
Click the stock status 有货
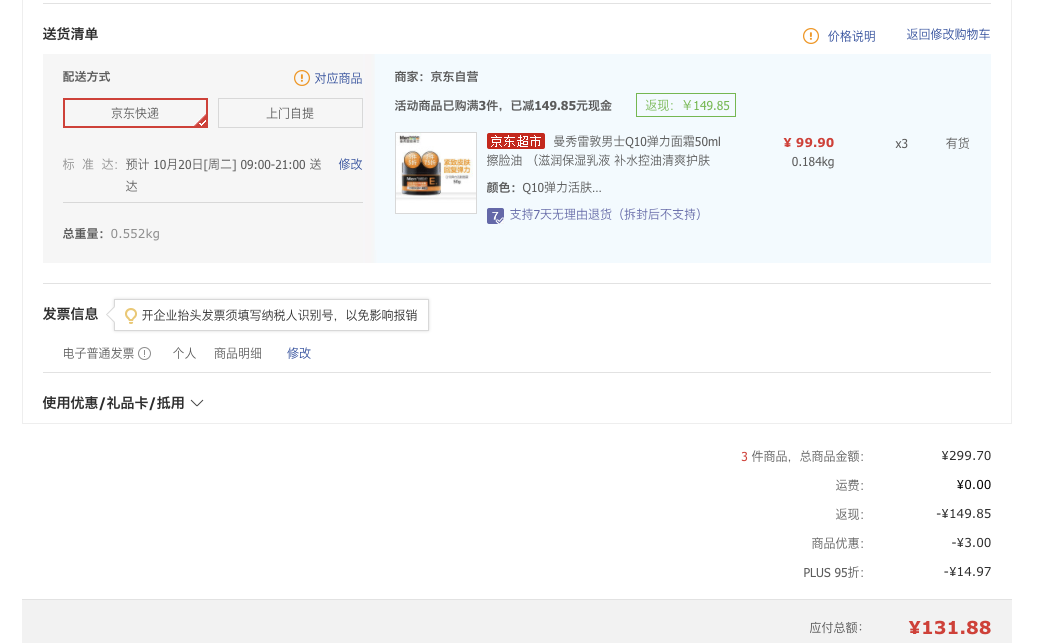tap(958, 143)
